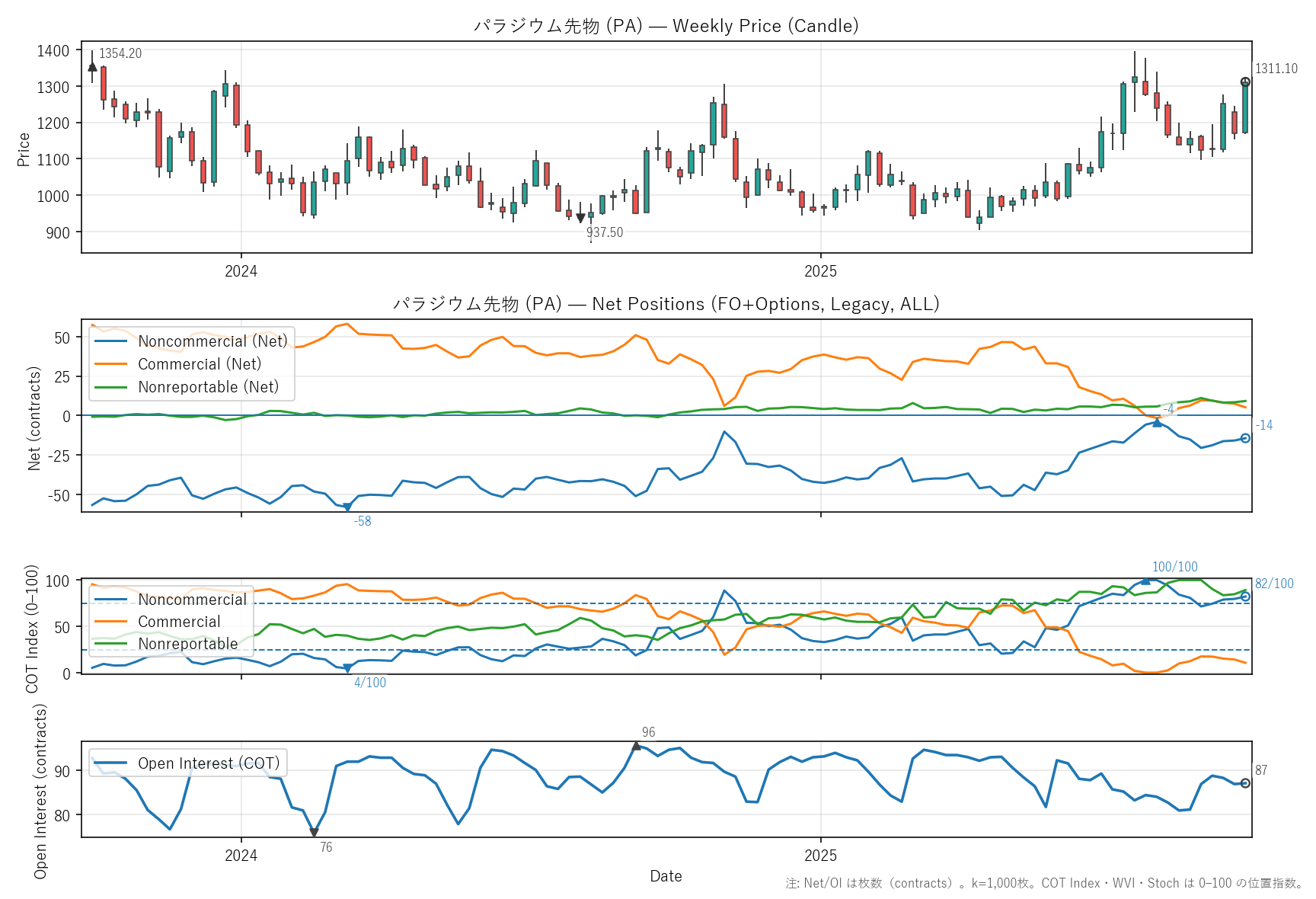This screenshot has width=1316, height=899.
Task: Select the open interest peak marker at 96
Action: [x=637, y=746]
